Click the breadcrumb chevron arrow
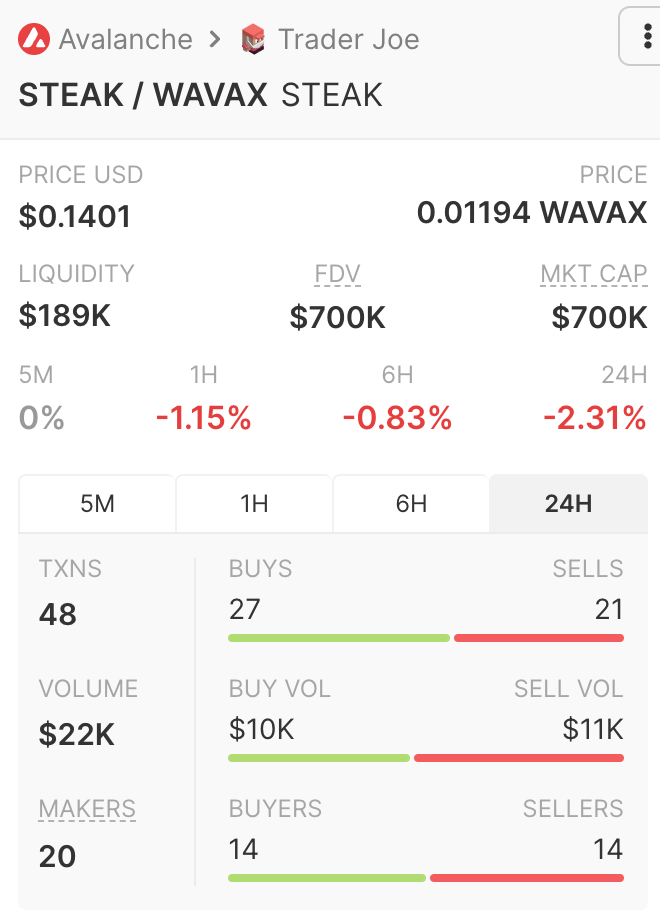The height and width of the screenshot is (922, 660). click(216, 40)
